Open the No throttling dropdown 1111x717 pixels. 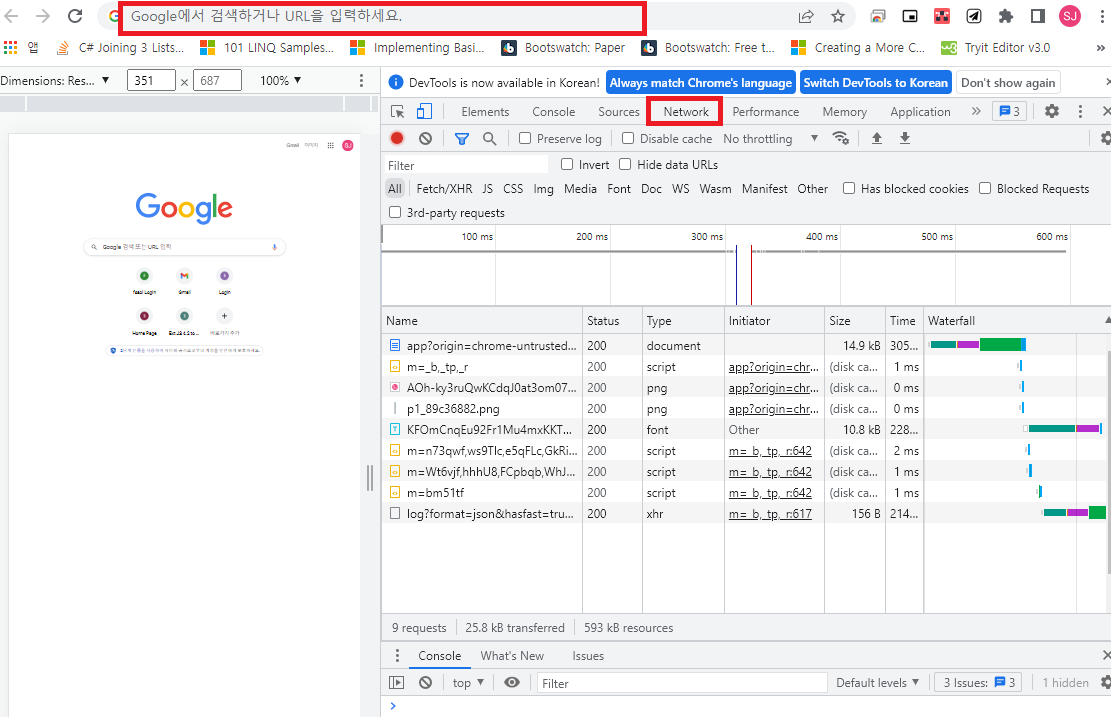click(x=770, y=139)
